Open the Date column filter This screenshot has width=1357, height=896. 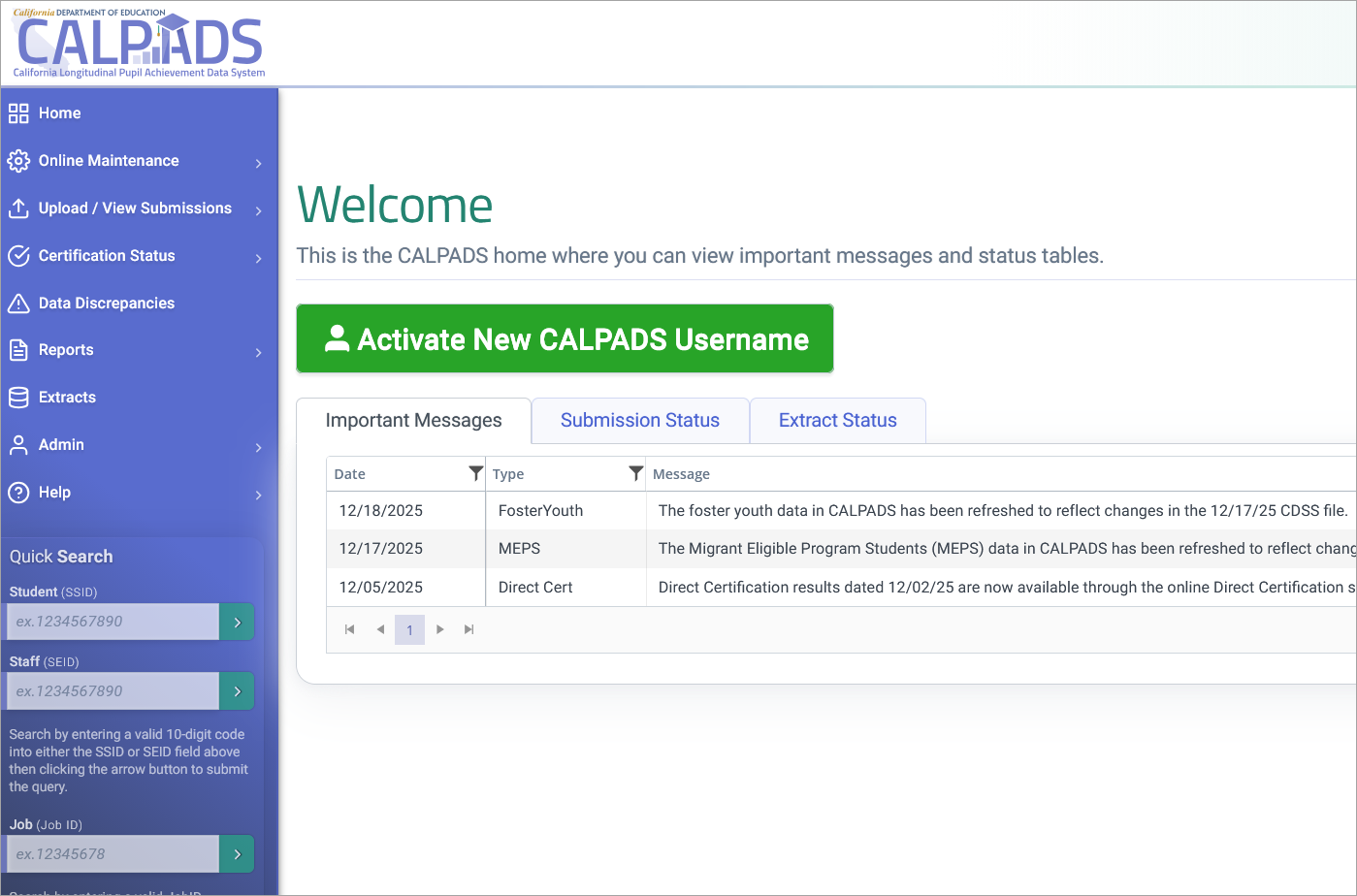475,473
